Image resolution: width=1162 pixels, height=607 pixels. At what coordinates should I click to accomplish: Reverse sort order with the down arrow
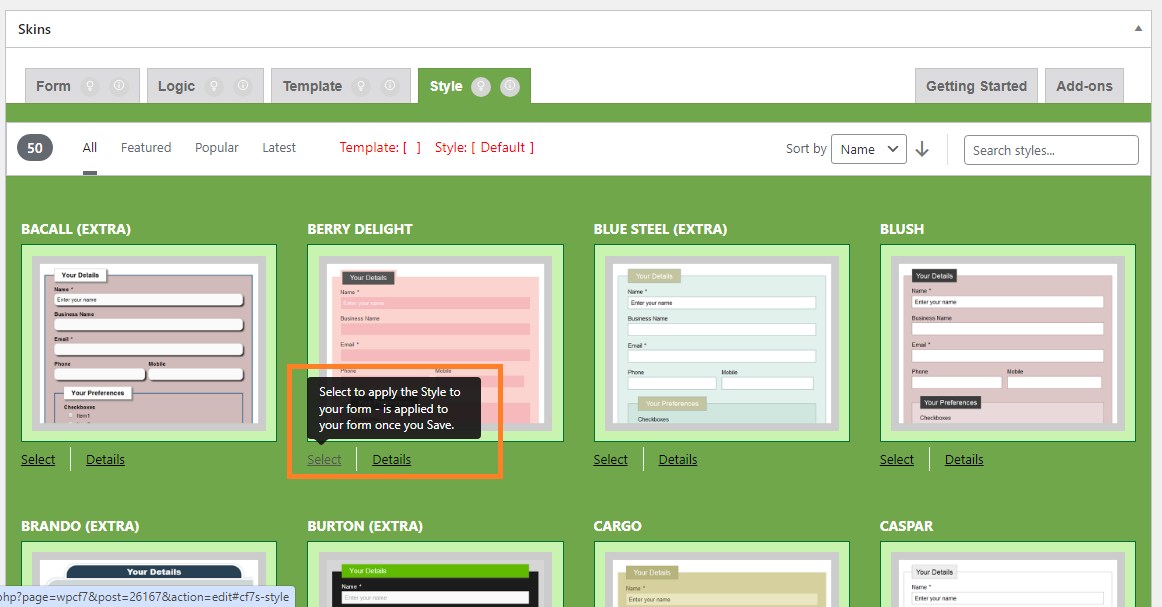tap(922, 149)
